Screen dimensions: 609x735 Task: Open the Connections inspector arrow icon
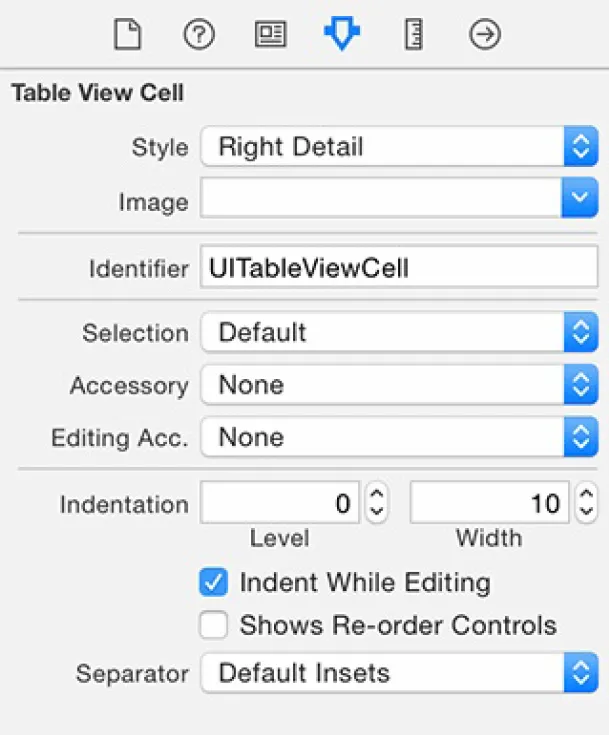coord(485,36)
